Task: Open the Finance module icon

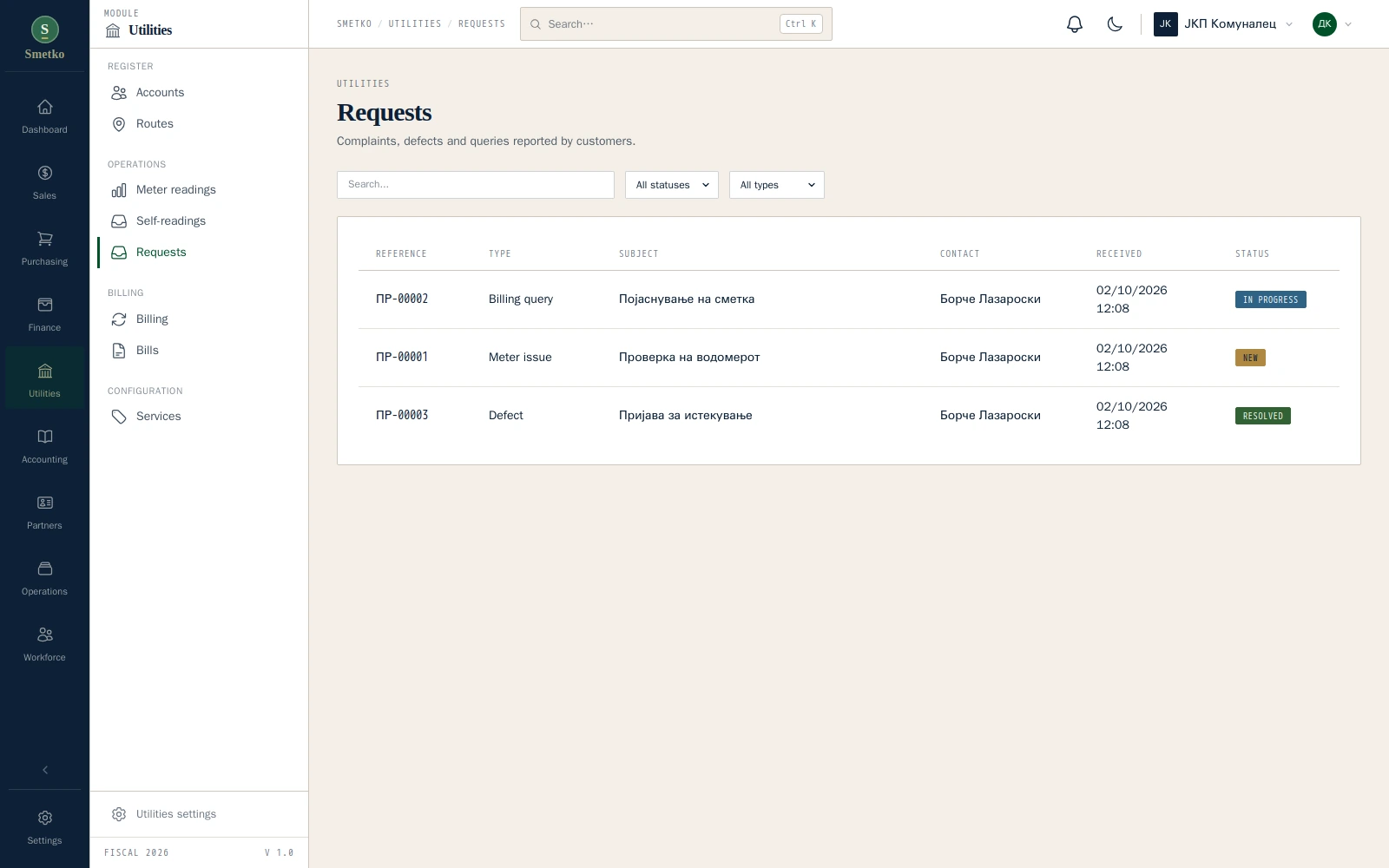Action: [x=44, y=305]
